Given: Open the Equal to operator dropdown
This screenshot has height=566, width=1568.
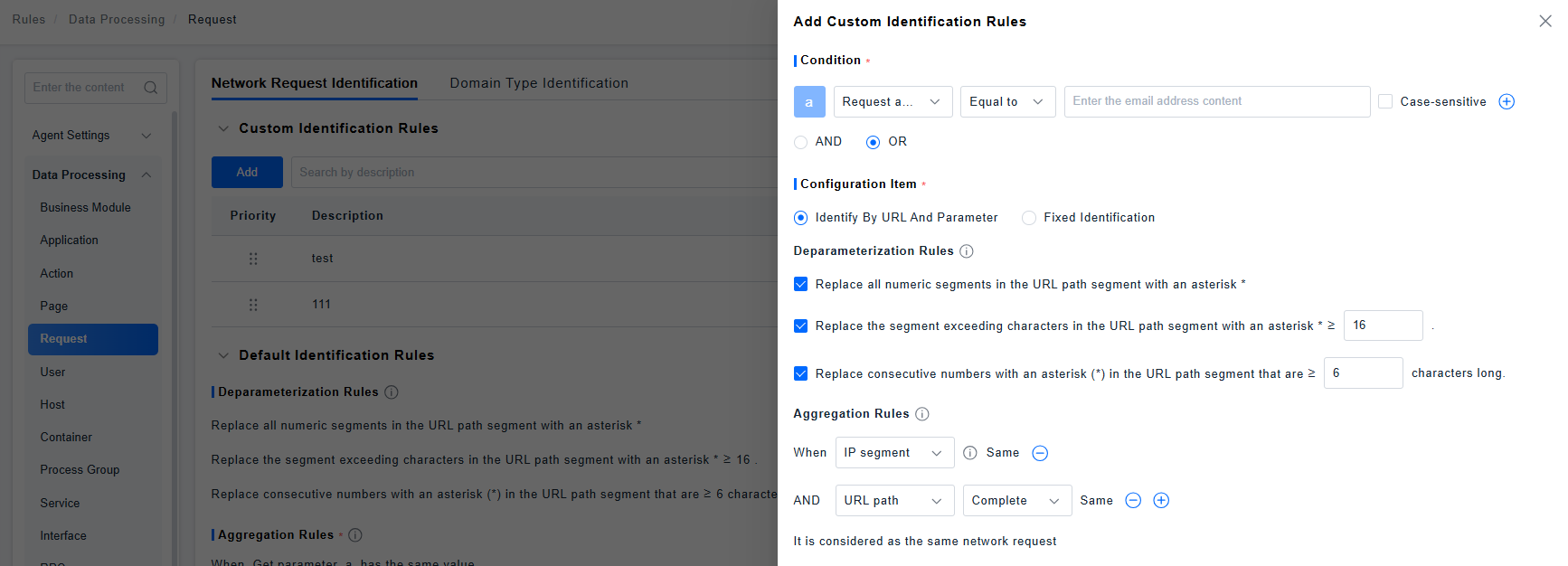Looking at the screenshot, I should 1007,102.
